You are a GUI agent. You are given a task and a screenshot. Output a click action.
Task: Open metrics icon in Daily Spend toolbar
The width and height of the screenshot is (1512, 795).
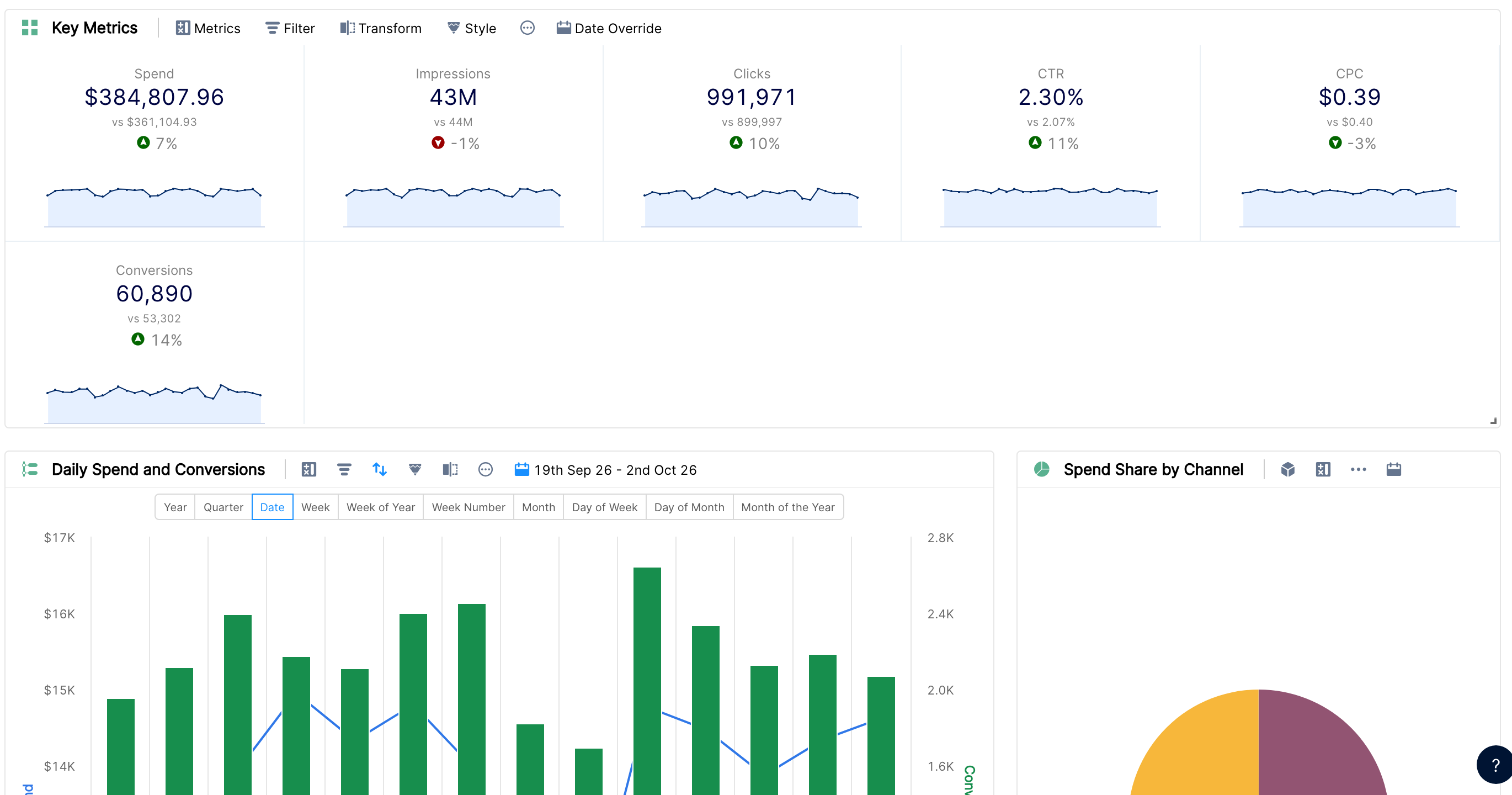(308, 469)
